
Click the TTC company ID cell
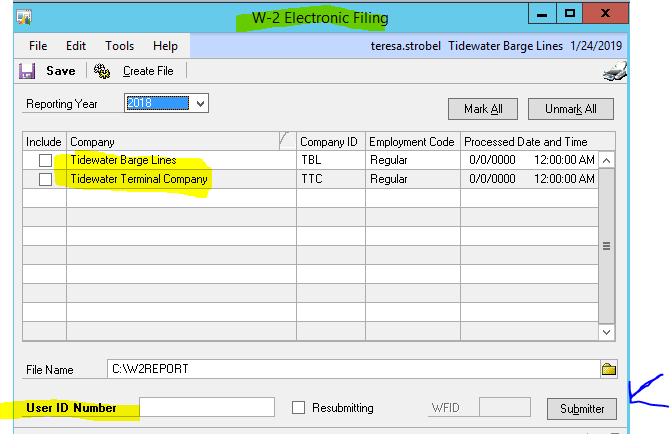[x=331, y=179]
